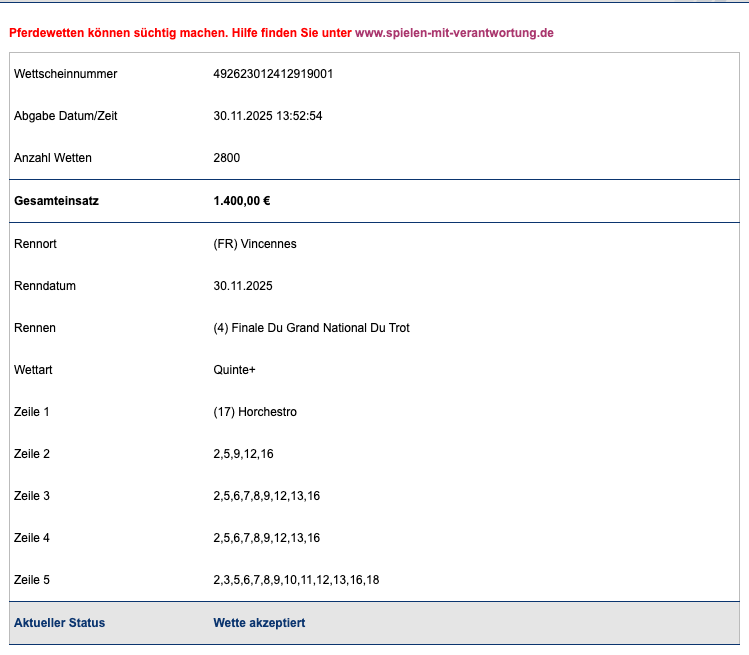Viewport: 749px width, 655px height.
Task: Click the Zeile 5 numbers ending in 18
Action: click(x=296, y=580)
